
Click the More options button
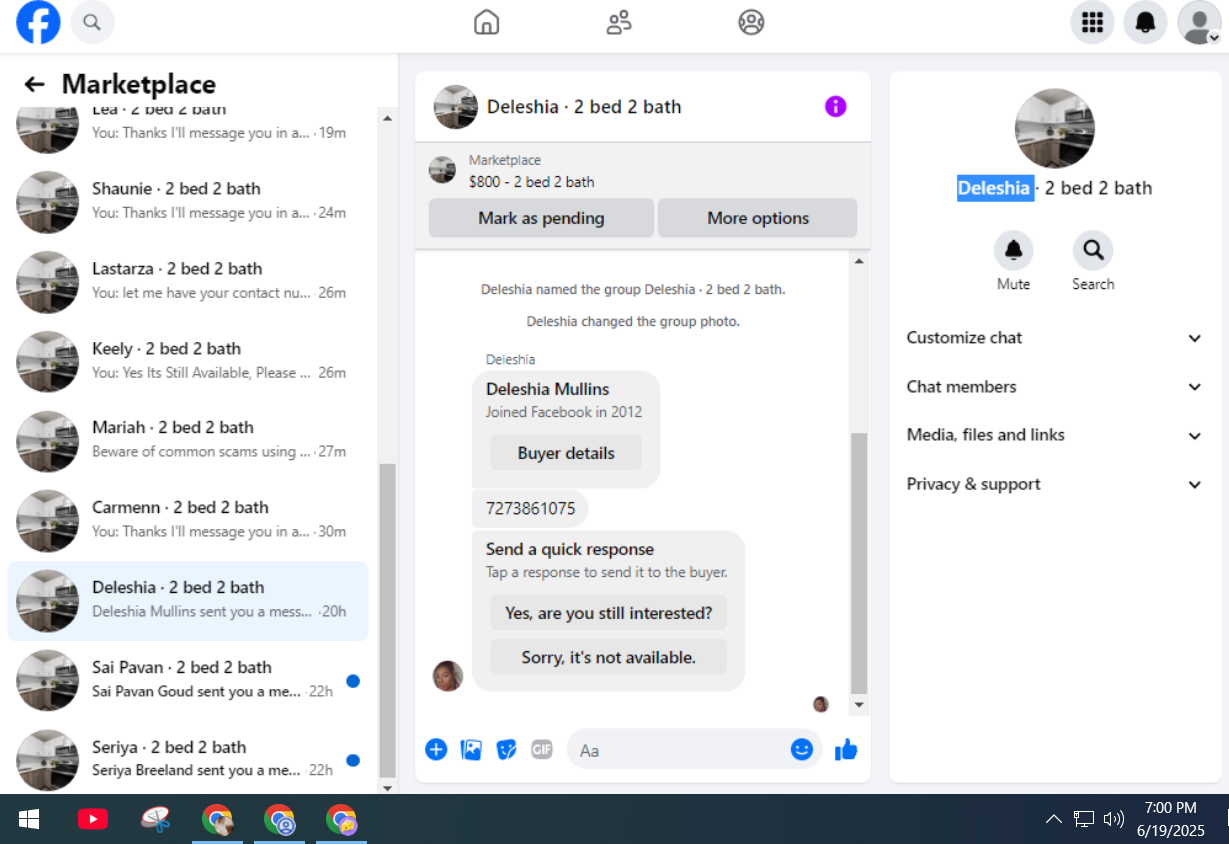(758, 218)
